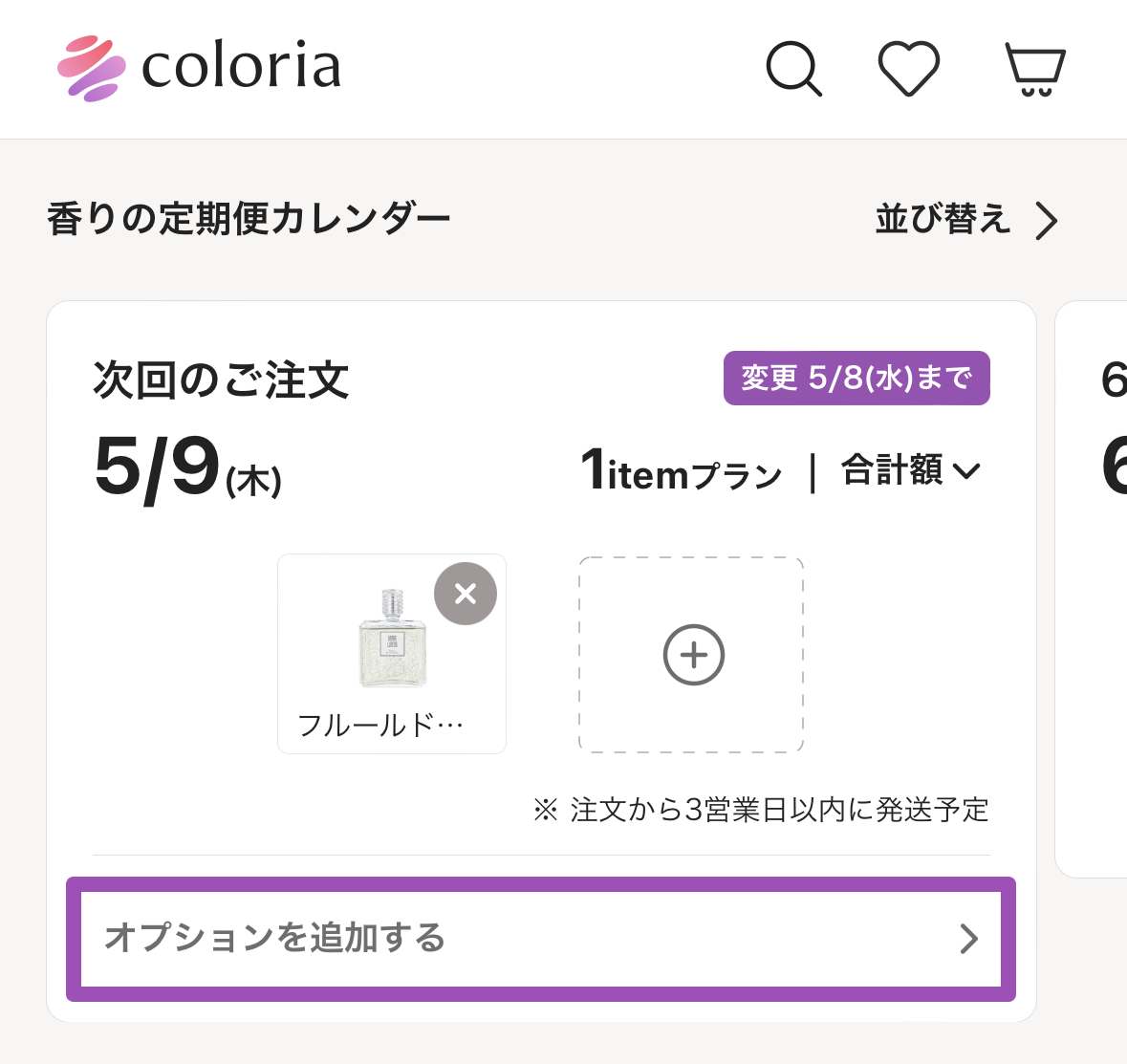The width and height of the screenshot is (1127, 1064).
Task: Add an item with the plus circle icon
Action: (x=693, y=655)
